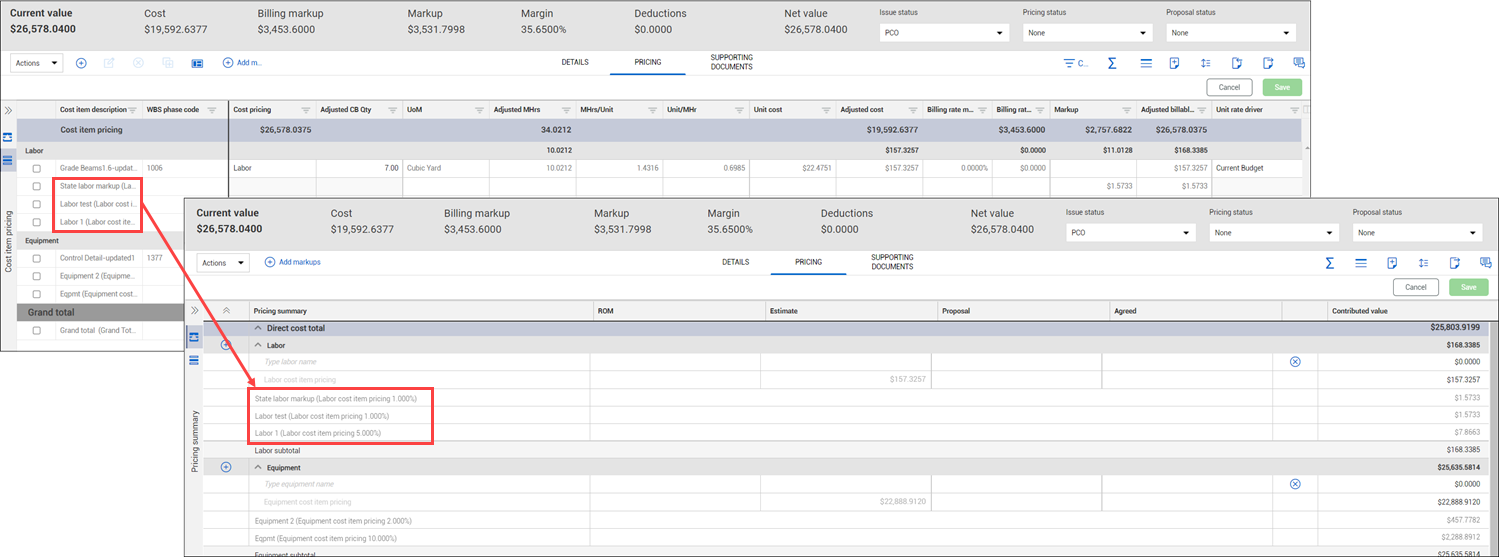The height and width of the screenshot is (557, 1499).
Task: Click the column filter icon labeled C... in back window
Action: pos(1075,63)
